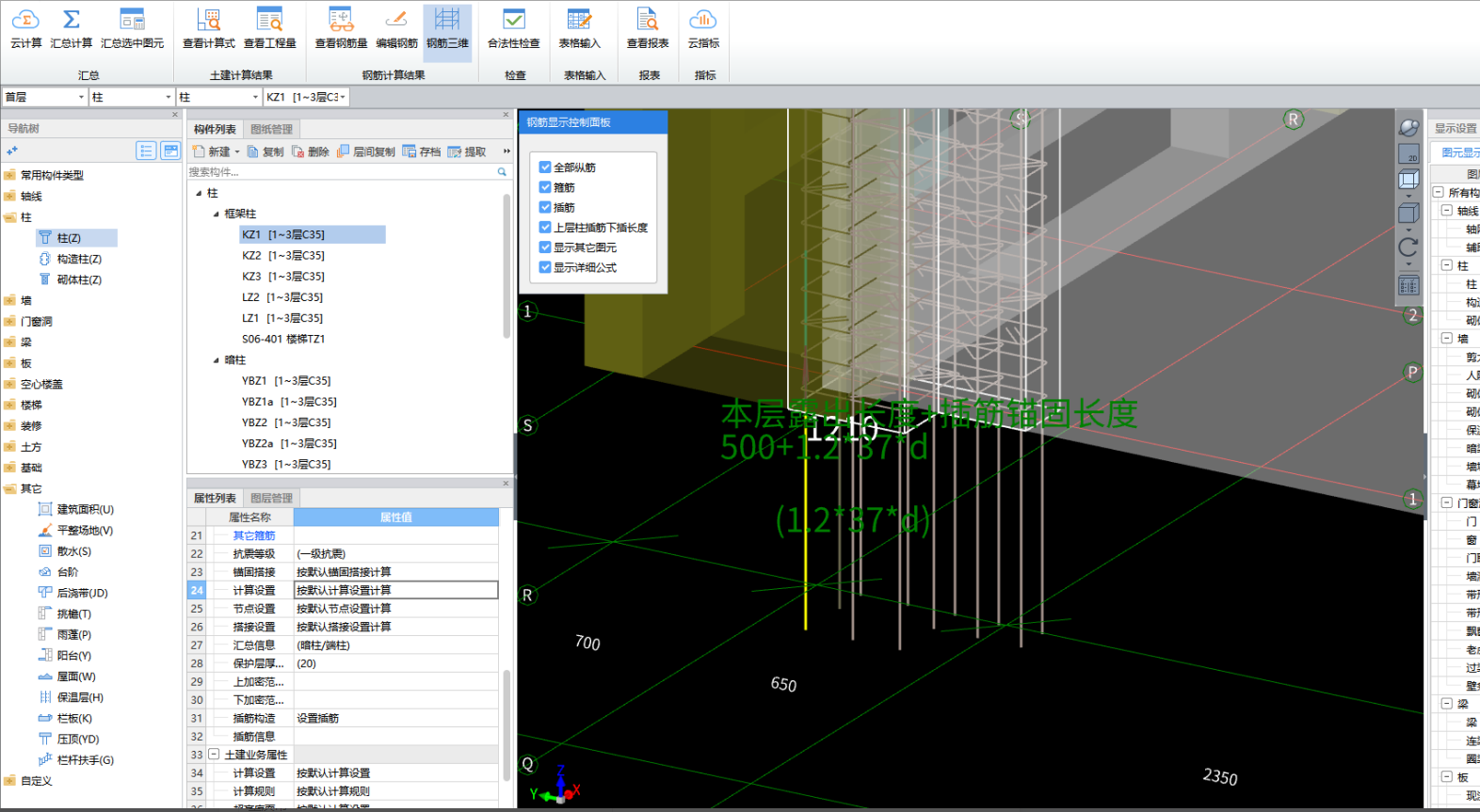Image resolution: width=1480 pixels, height=812 pixels.
Task: Click the search magnifier in component search
Action: (x=502, y=172)
